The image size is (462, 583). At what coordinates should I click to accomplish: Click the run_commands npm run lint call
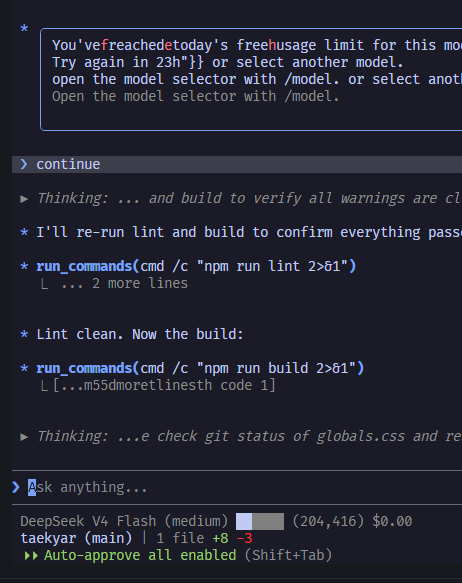(196, 267)
